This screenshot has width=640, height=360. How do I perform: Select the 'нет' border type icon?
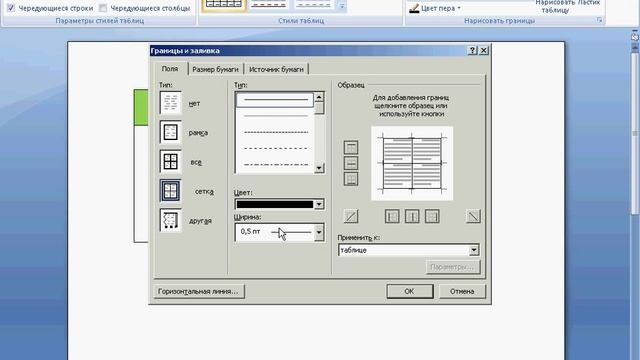tap(170, 102)
